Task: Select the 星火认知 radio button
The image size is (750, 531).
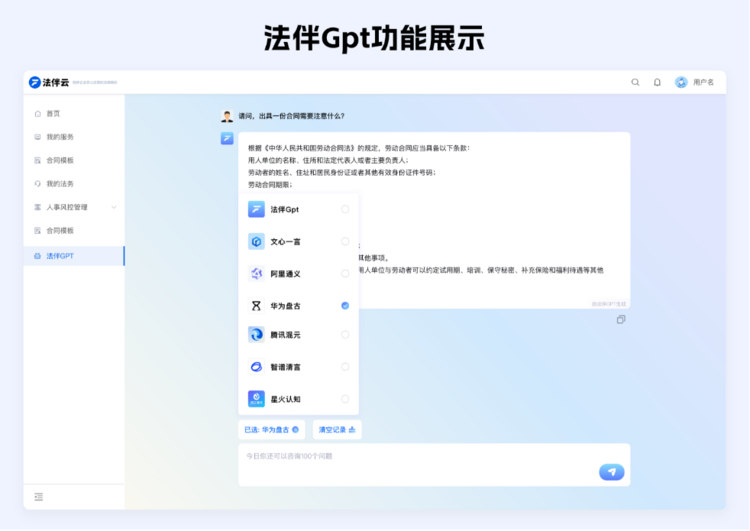Action: 345,398
